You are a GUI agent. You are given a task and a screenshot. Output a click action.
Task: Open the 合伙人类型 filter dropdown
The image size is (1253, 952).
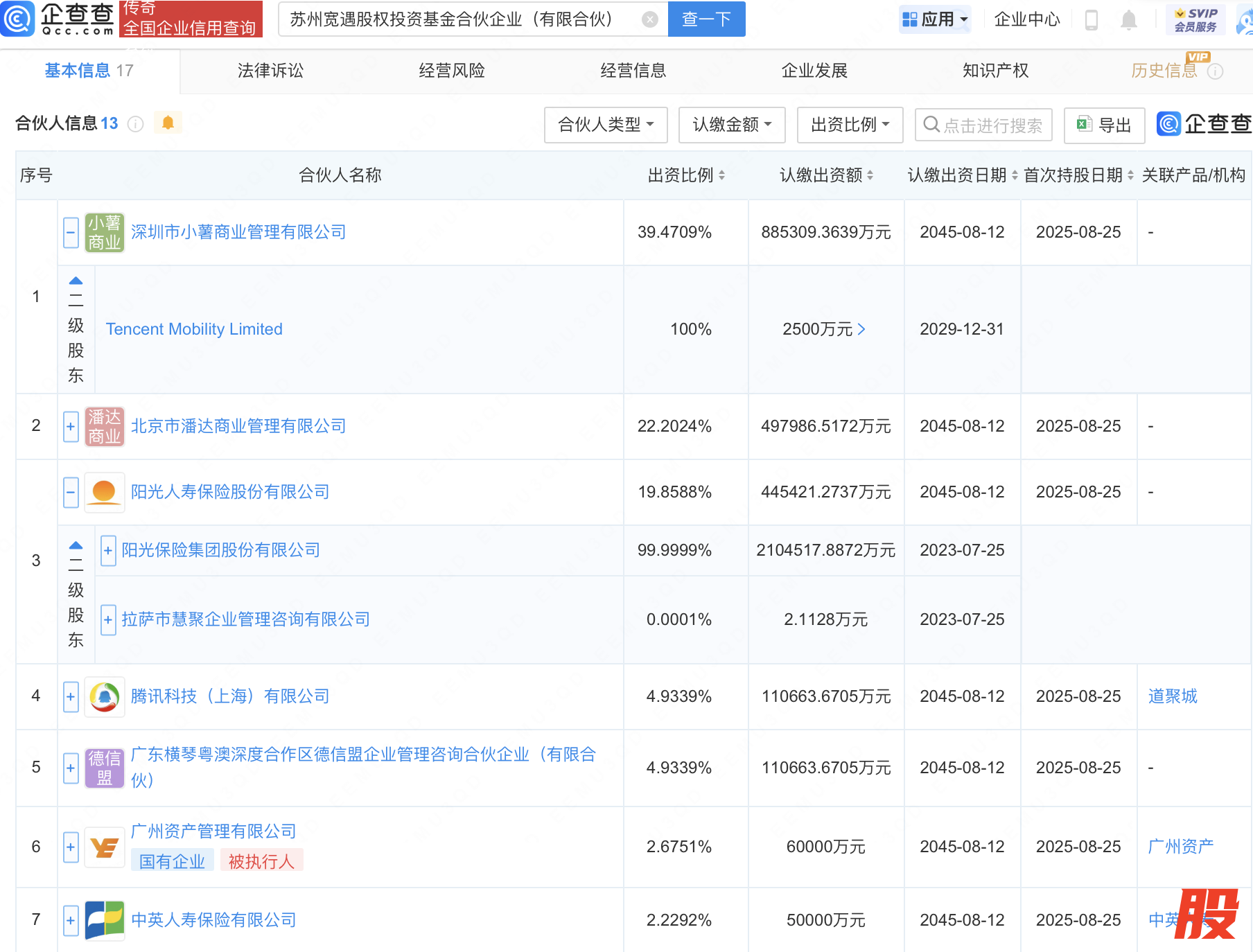tap(605, 125)
